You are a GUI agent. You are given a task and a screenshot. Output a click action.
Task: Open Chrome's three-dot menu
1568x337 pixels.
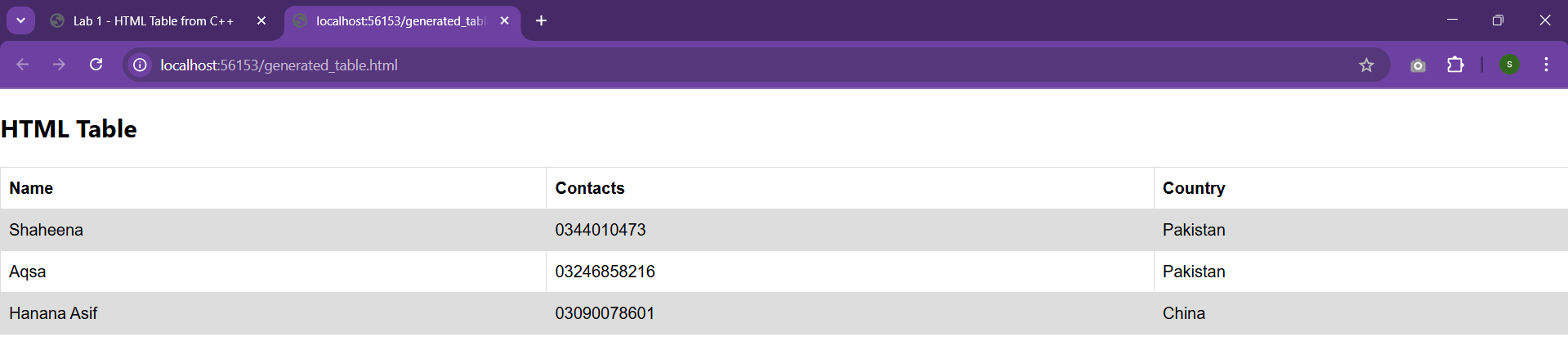[1546, 65]
